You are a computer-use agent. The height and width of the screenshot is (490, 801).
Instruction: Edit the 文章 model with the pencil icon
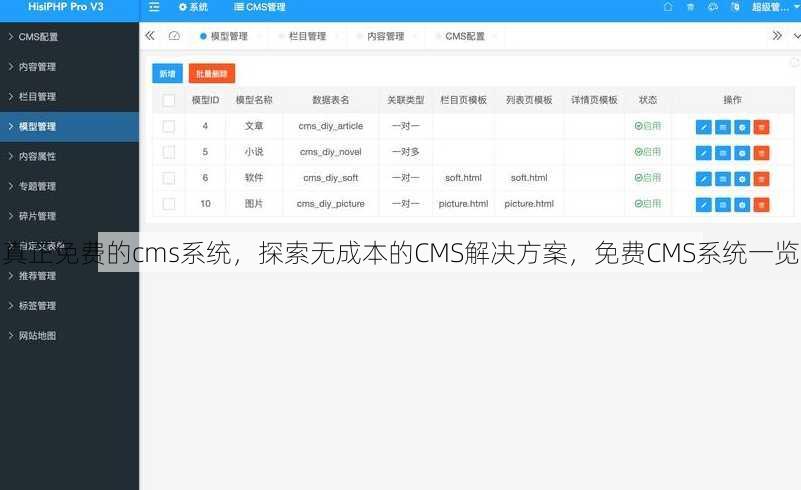tap(703, 127)
